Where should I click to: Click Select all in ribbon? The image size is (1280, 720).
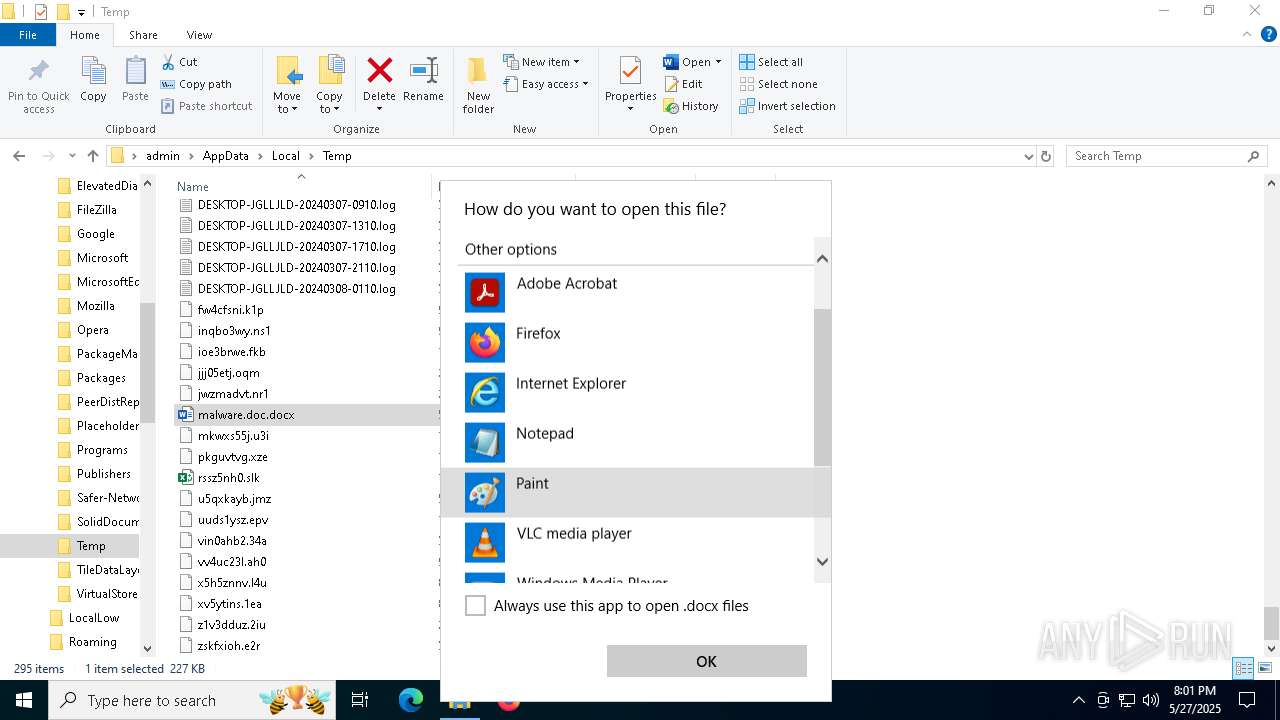(x=771, y=62)
